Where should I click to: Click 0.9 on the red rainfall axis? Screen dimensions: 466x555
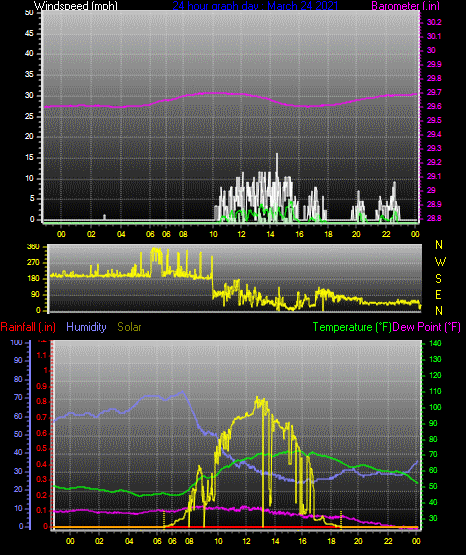click(42, 387)
